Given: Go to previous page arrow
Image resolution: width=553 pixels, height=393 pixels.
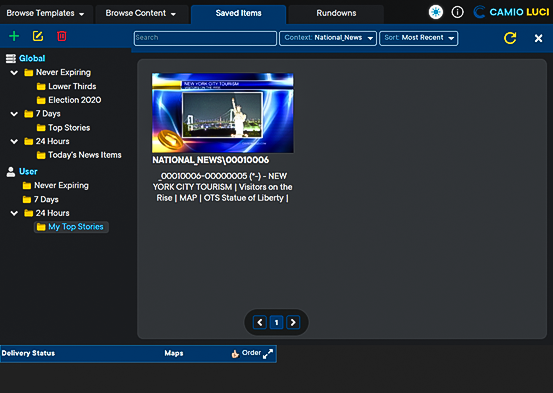Looking at the screenshot, I should click(x=260, y=322).
